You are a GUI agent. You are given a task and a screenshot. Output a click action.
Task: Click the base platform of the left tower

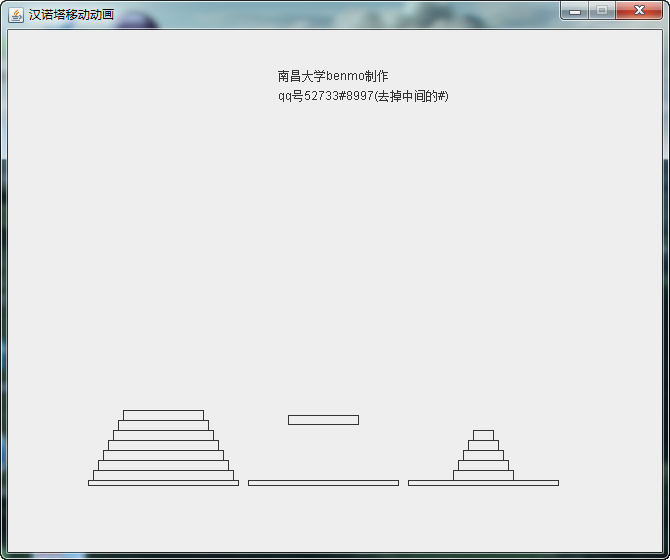(x=163, y=483)
